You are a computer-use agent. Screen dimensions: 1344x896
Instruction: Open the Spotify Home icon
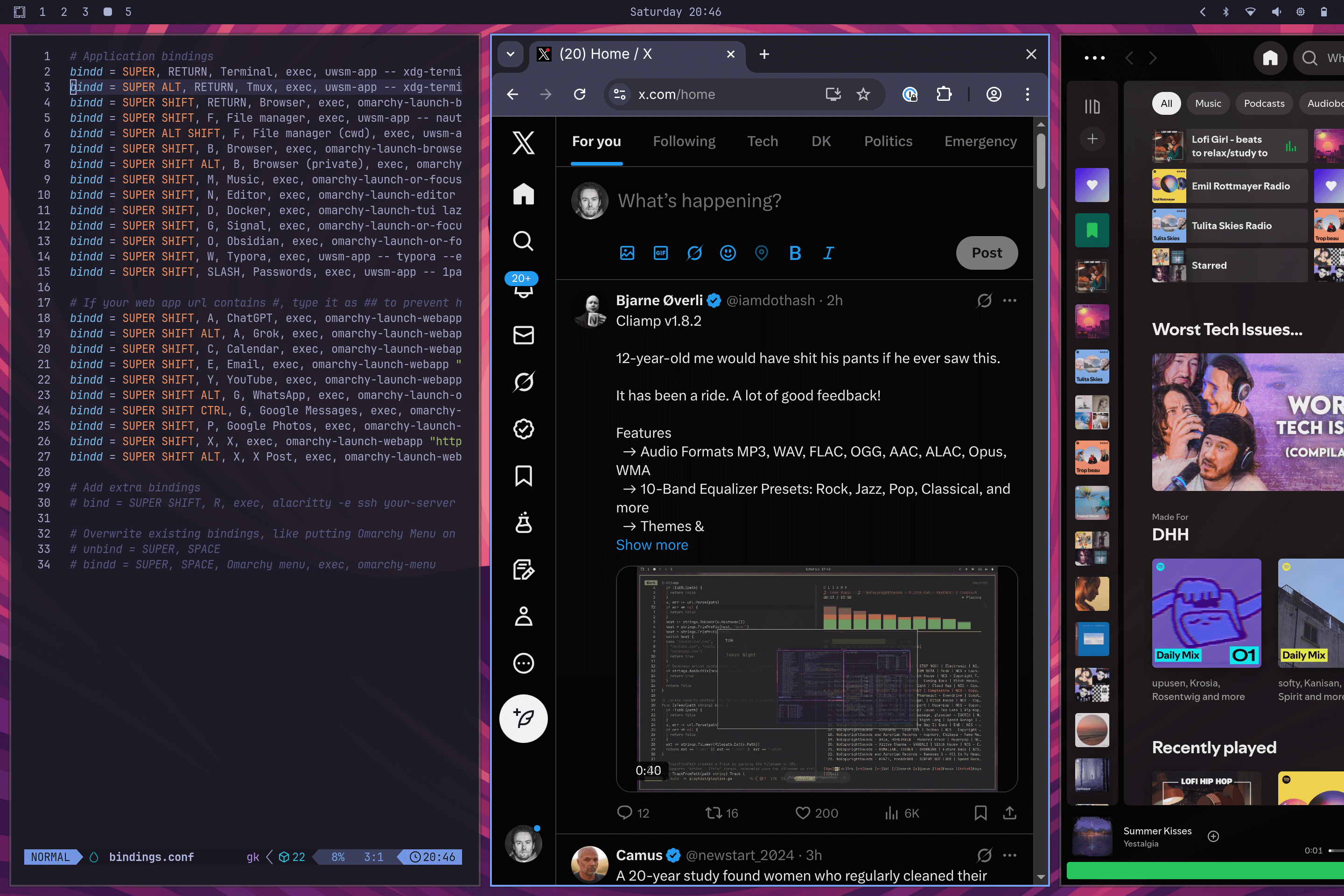click(x=1270, y=58)
